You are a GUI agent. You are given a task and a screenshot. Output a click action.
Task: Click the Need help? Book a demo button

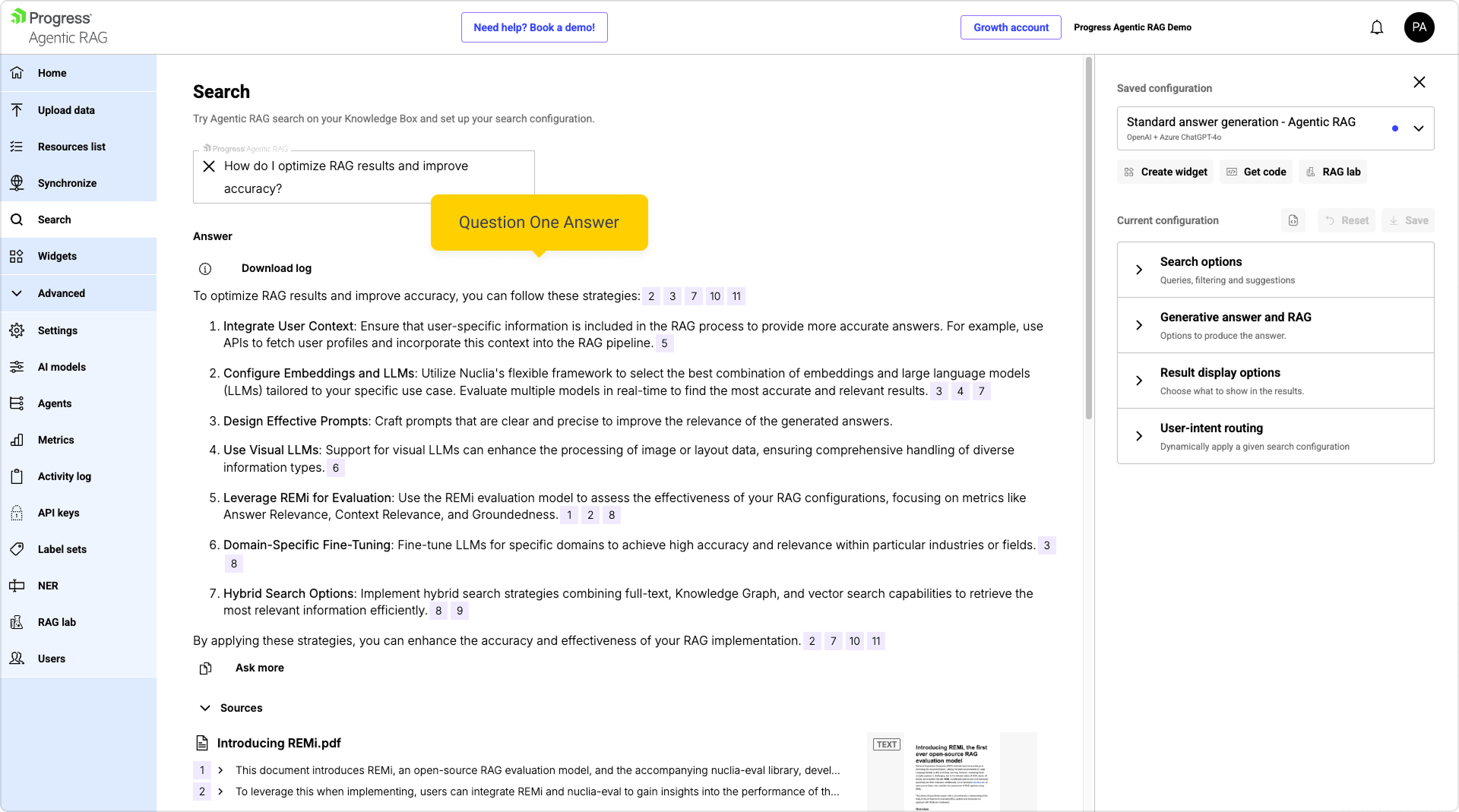[x=533, y=27]
